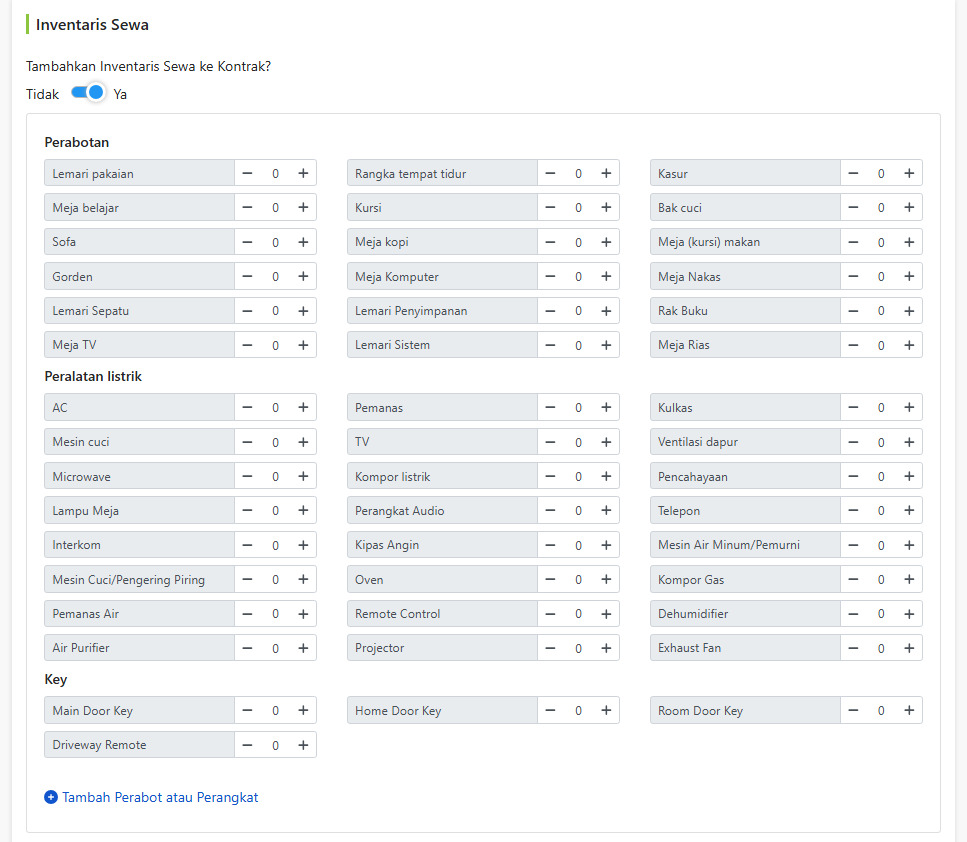Add one Kompor Gas with plus
967x842 pixels.
pos(909,579)
